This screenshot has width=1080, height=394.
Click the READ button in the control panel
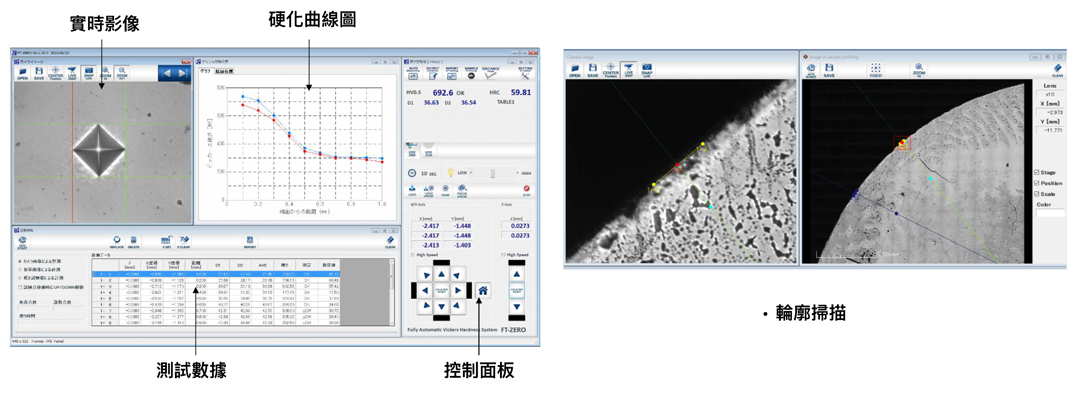pos(445,190)
